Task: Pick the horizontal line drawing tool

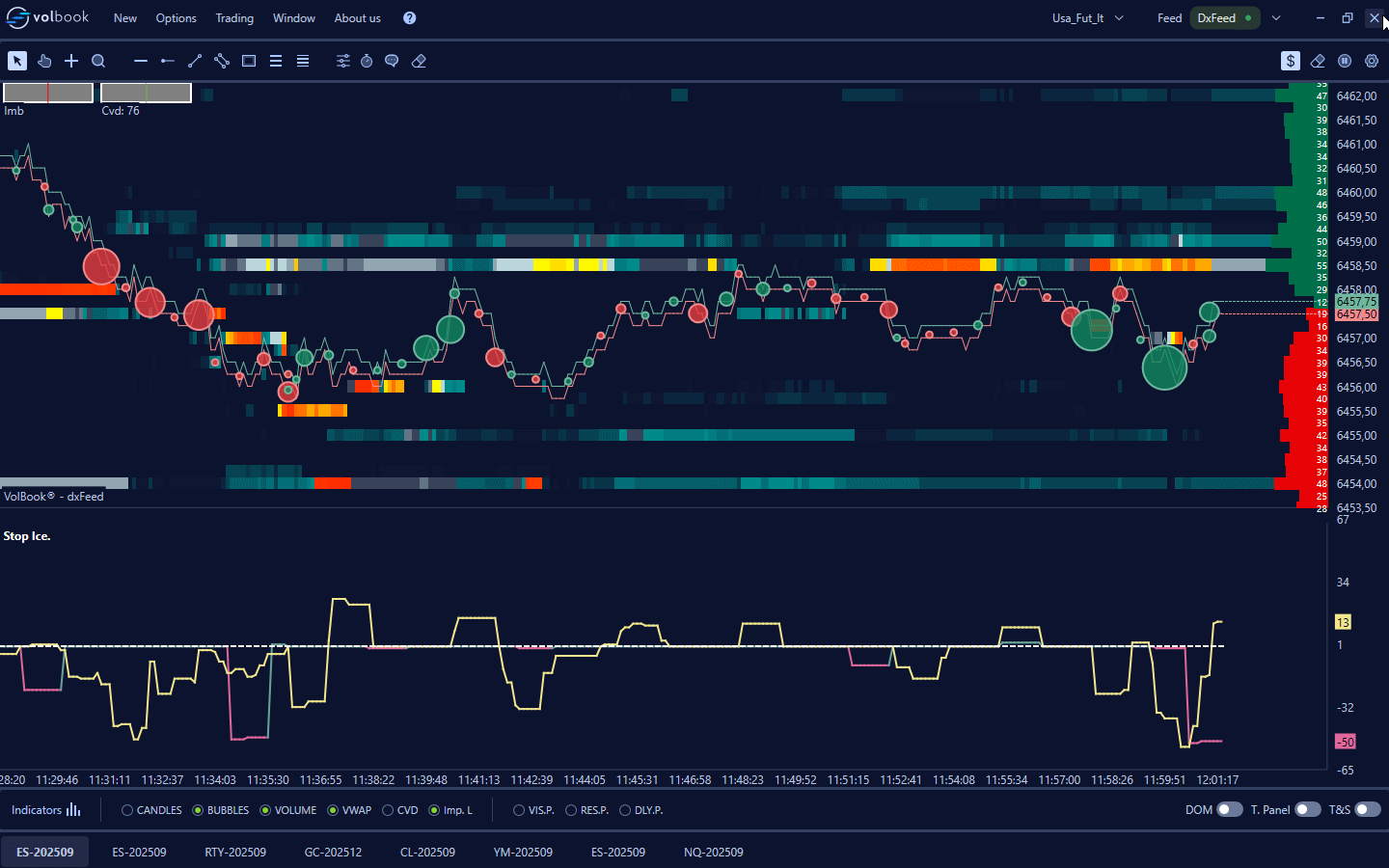Action: (x=141, y=61)
